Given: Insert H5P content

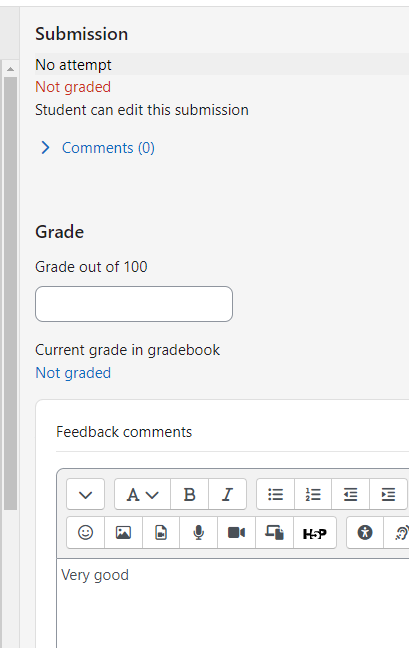Looking at the screenshot, I should (315, 533).
